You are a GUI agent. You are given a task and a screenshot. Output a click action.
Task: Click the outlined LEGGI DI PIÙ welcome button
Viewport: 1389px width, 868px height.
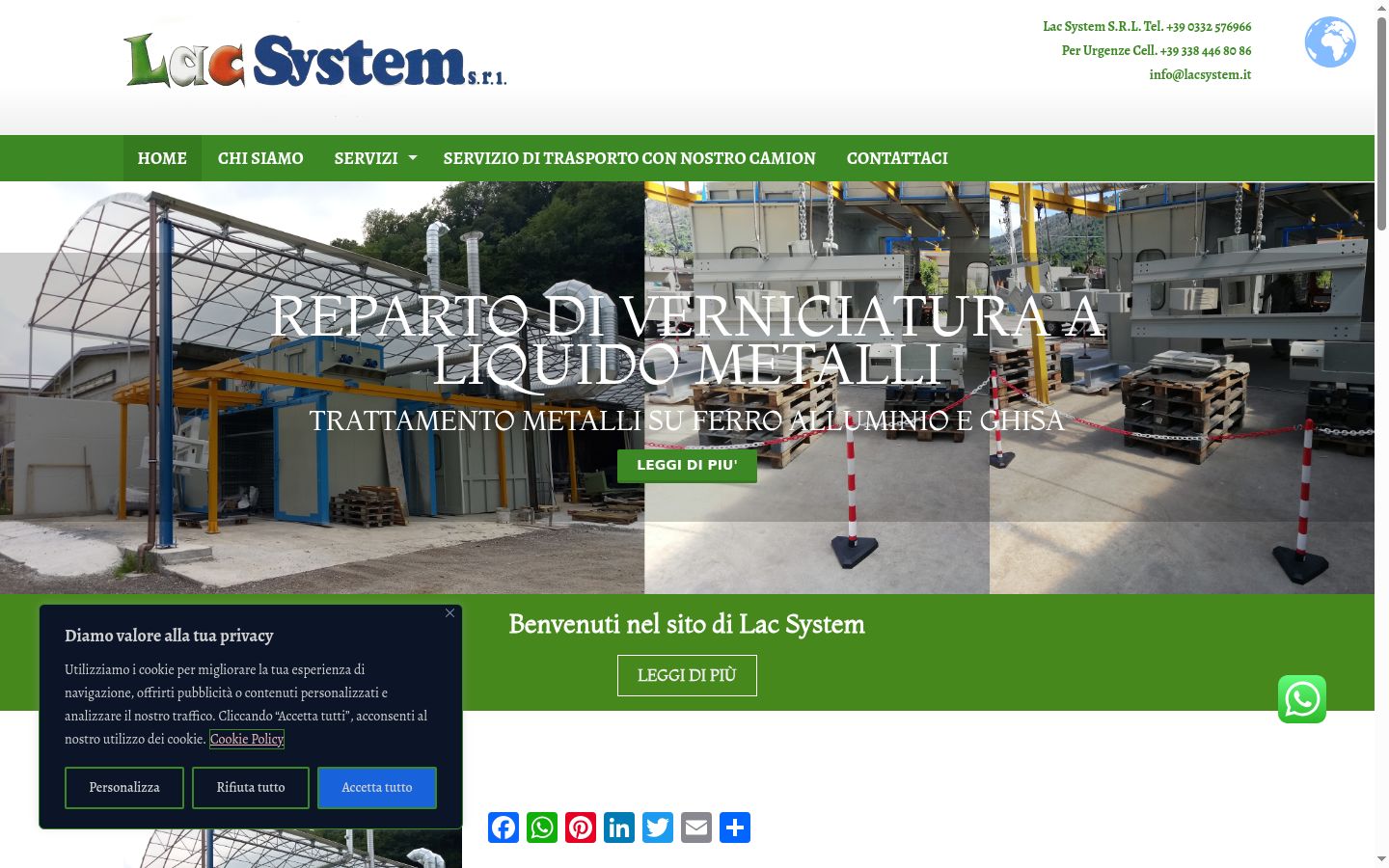coord(687,675)
